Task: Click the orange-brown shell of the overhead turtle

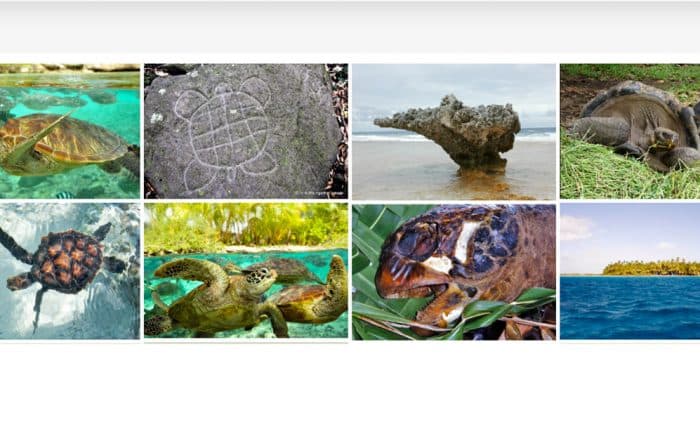Action: tap(68, 261)
